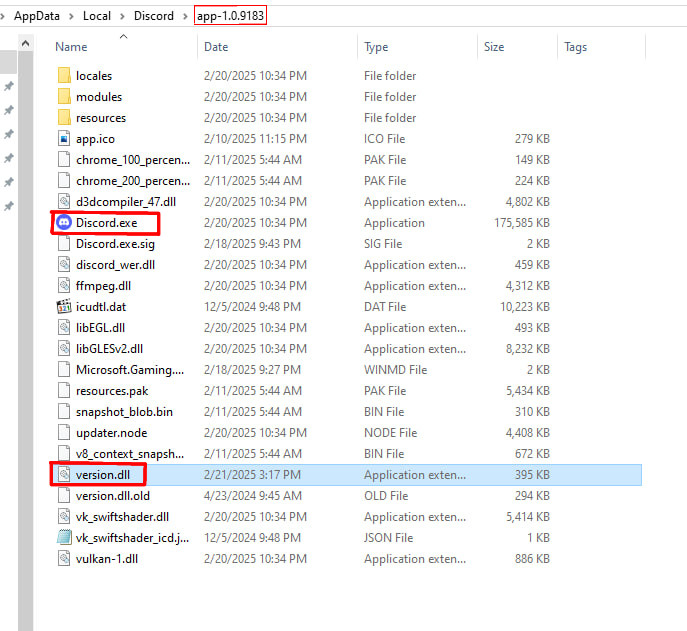Click the chrome_200_percent file icon
Screen dimensions: 687x631
click(x=64, y=181)
